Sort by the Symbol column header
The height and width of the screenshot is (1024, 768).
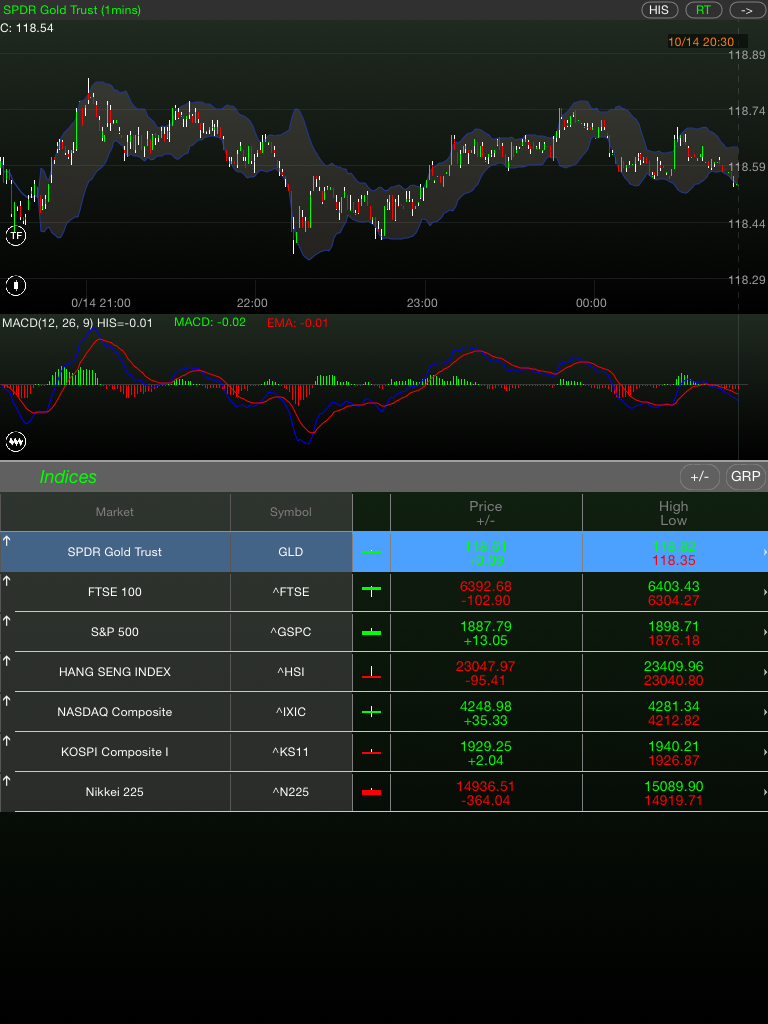click(291, 512)
